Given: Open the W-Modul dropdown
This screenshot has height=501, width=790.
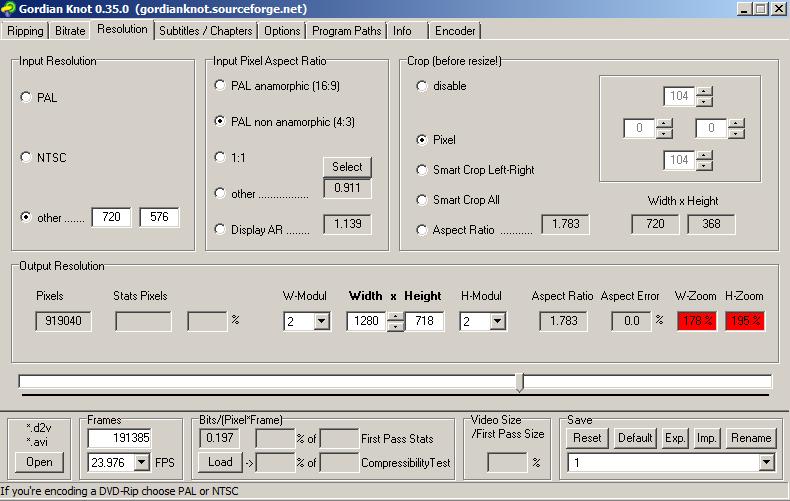Looking at the screenshot, I should [x=321, y=321].
